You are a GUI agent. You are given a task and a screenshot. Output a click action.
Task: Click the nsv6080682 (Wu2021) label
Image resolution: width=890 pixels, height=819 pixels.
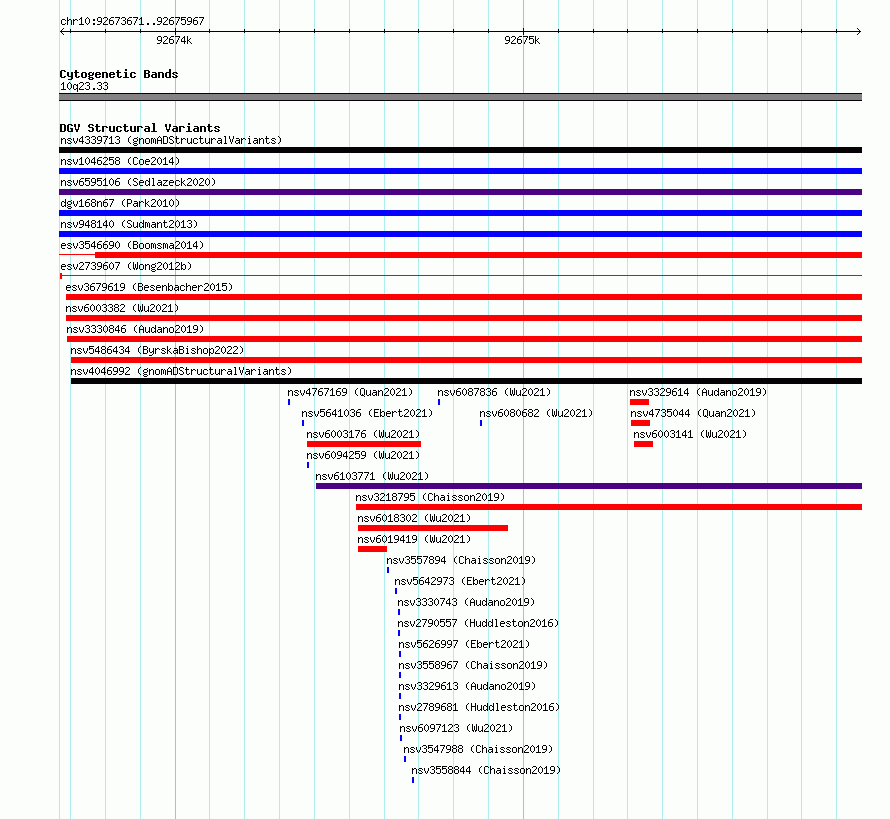point(536,413)
